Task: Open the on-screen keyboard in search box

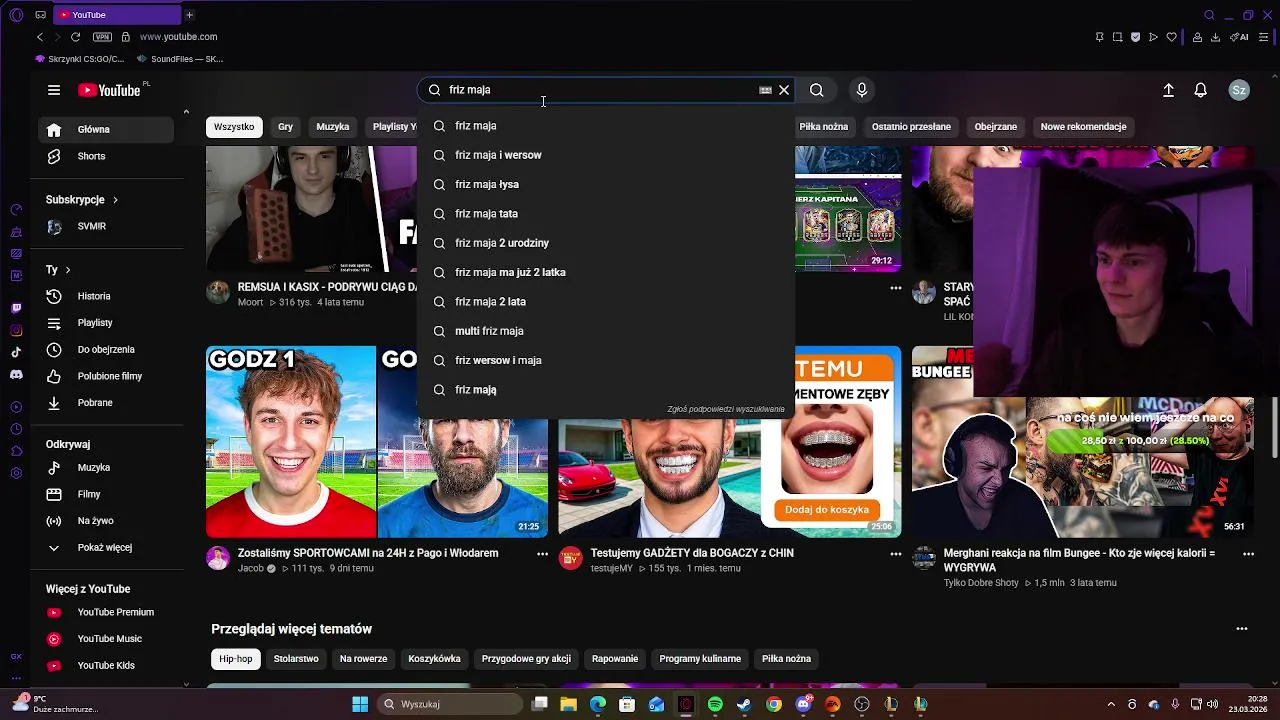Action: point(765,90)
